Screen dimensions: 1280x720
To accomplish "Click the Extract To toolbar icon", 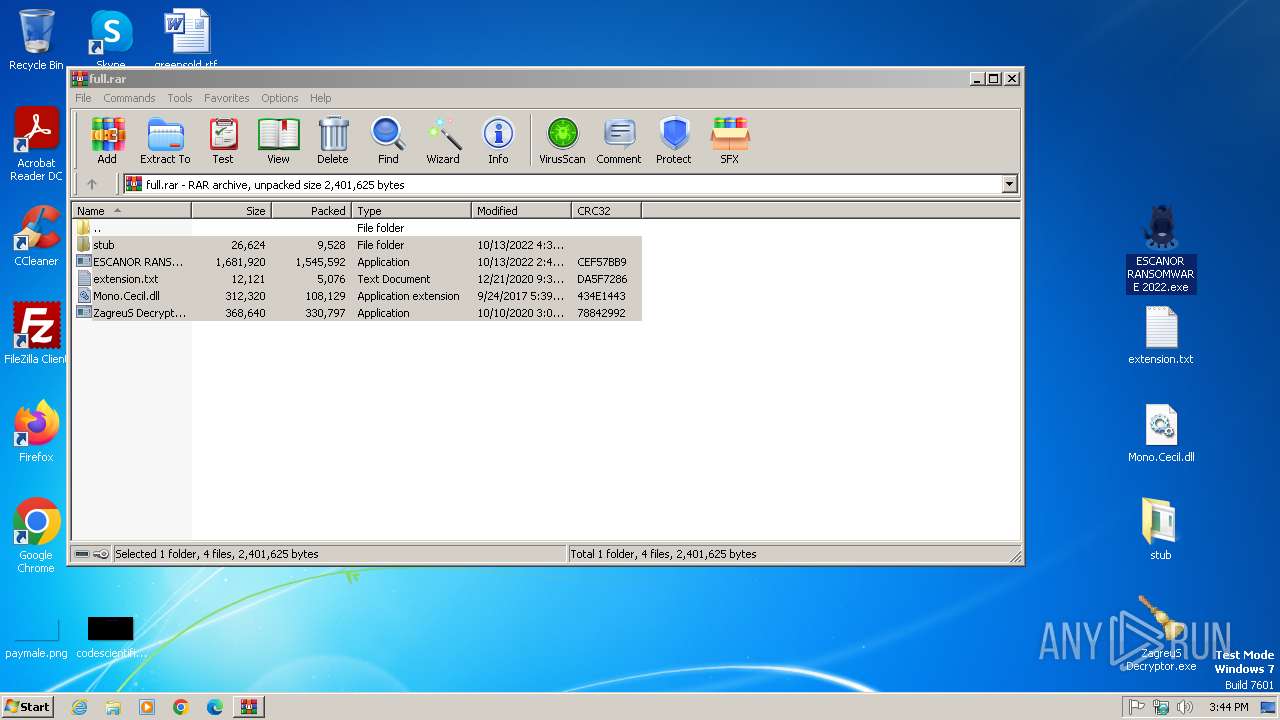I will point(165,140).
